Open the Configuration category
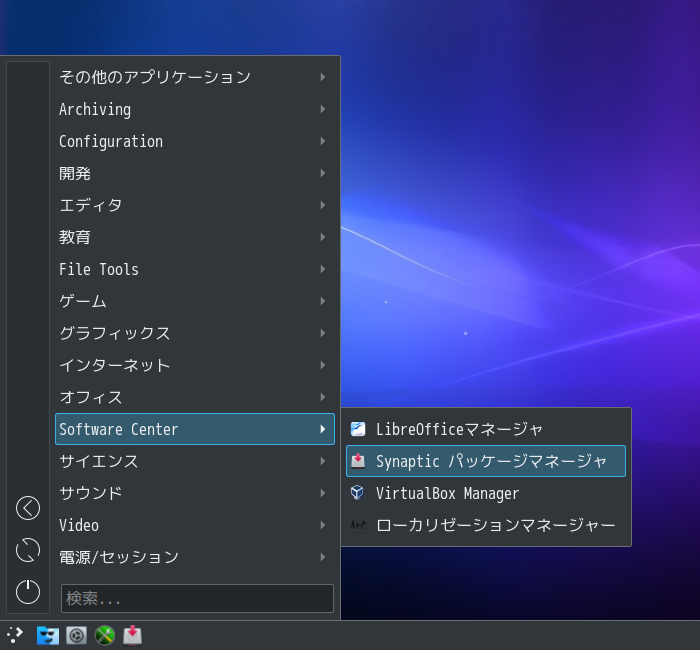The image size is (700, 650). click(195, 141)
